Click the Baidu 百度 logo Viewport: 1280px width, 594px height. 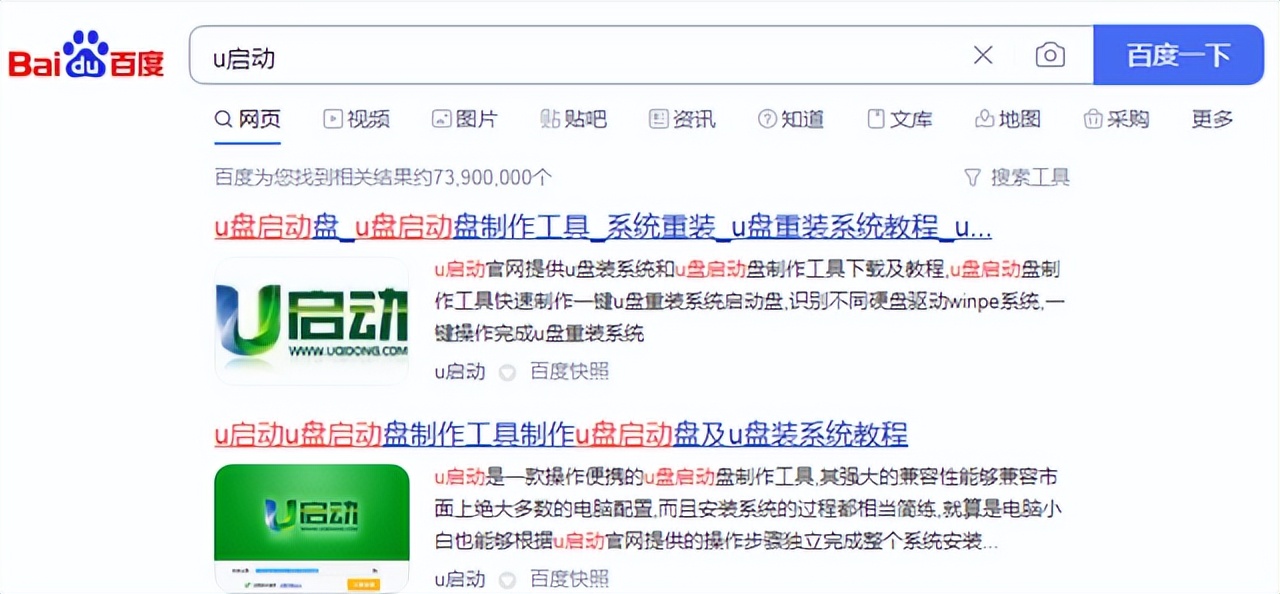pos(85,55)
